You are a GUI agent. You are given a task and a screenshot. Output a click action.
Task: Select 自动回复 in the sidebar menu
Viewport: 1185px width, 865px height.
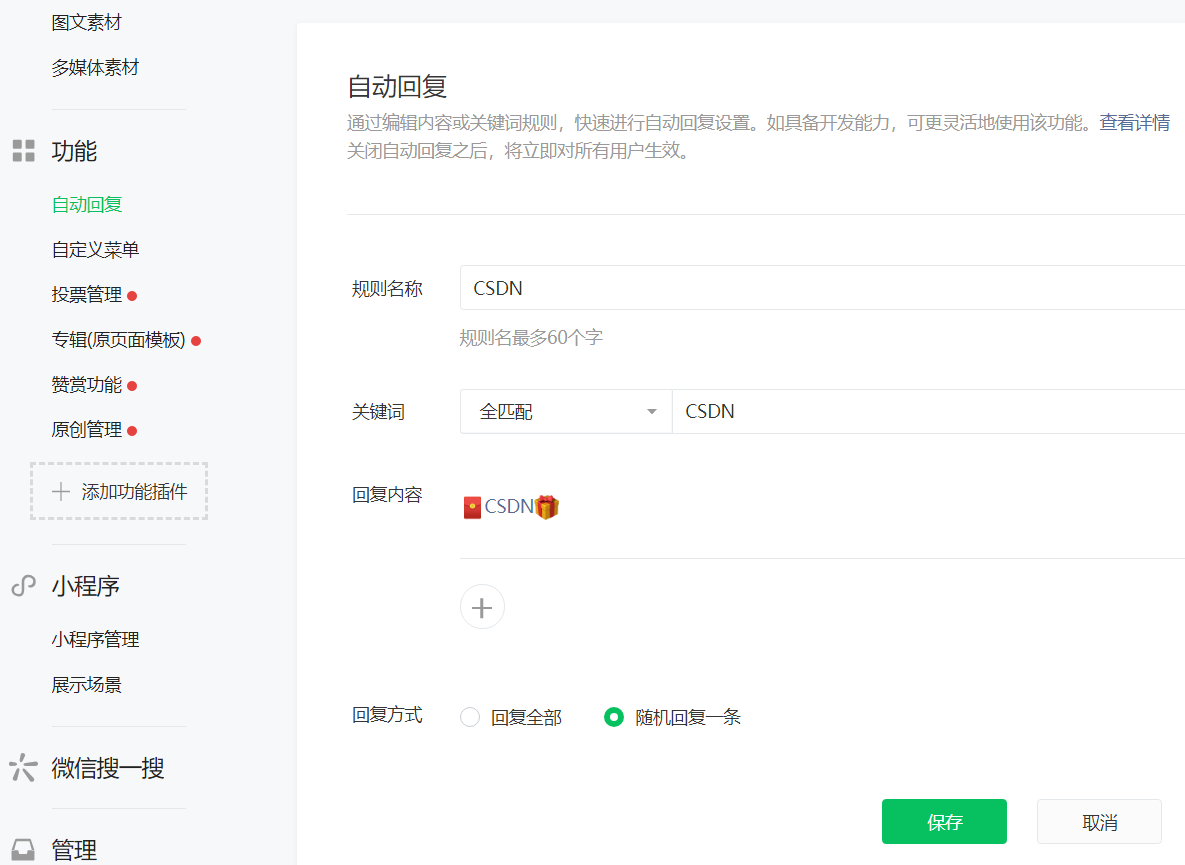point(87,205)
